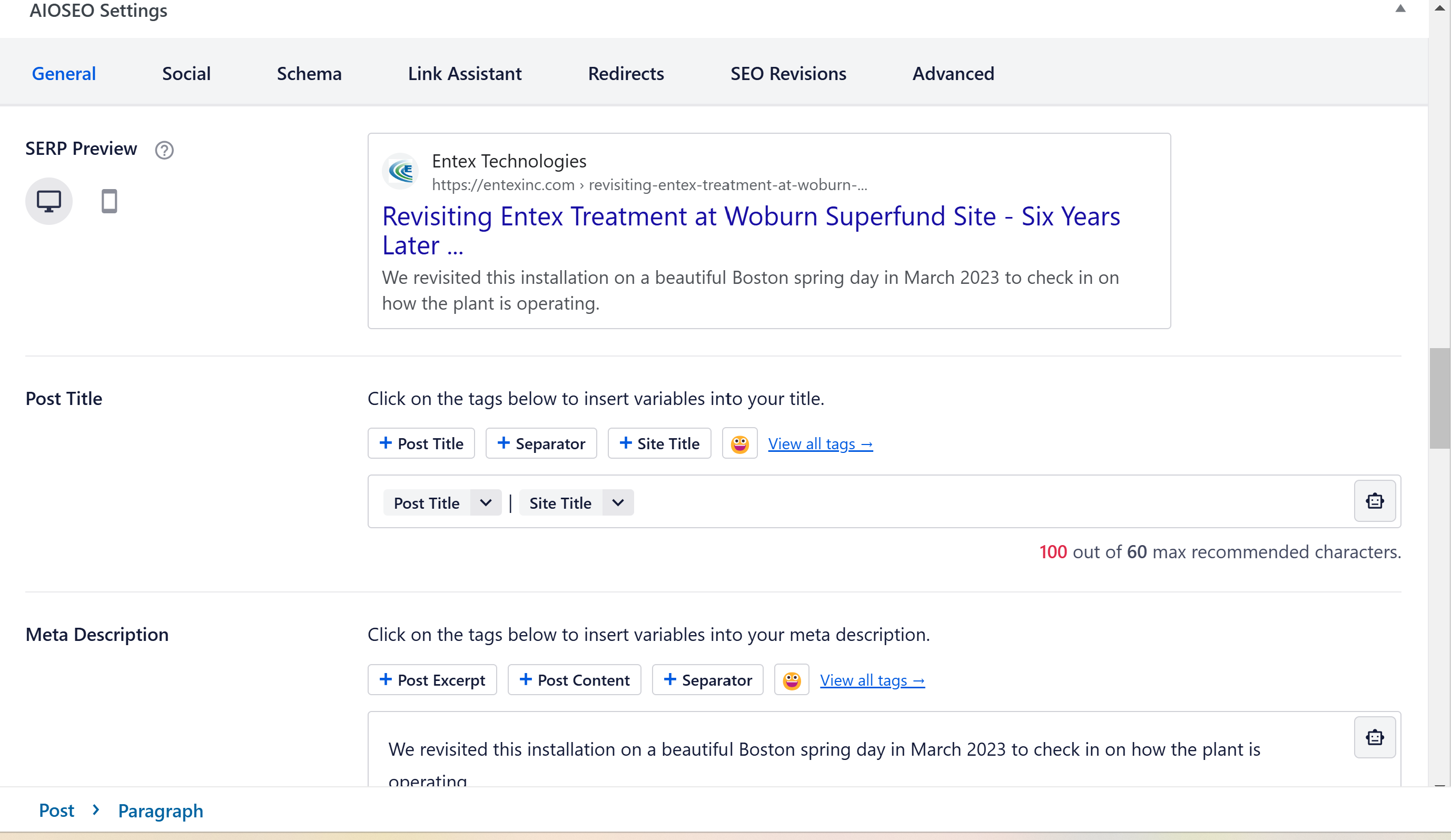Open the Redirects tab
1451x840 pixels.
(626, 73)
